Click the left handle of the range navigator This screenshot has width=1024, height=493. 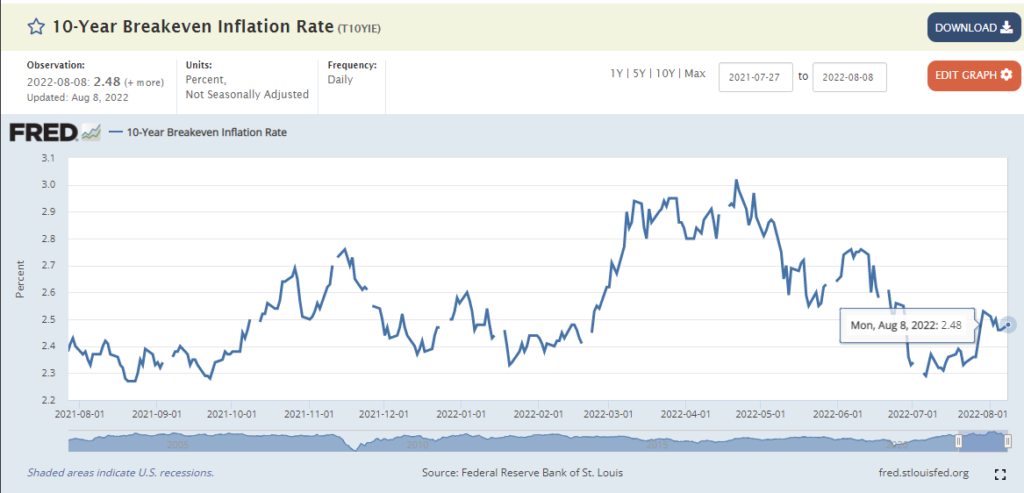tap(958, 441)
